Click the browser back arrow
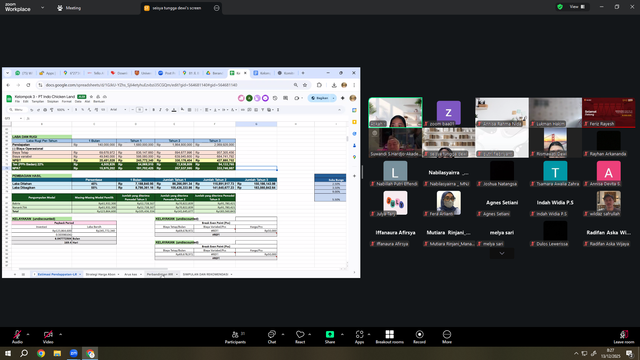 tap(9, 85)
